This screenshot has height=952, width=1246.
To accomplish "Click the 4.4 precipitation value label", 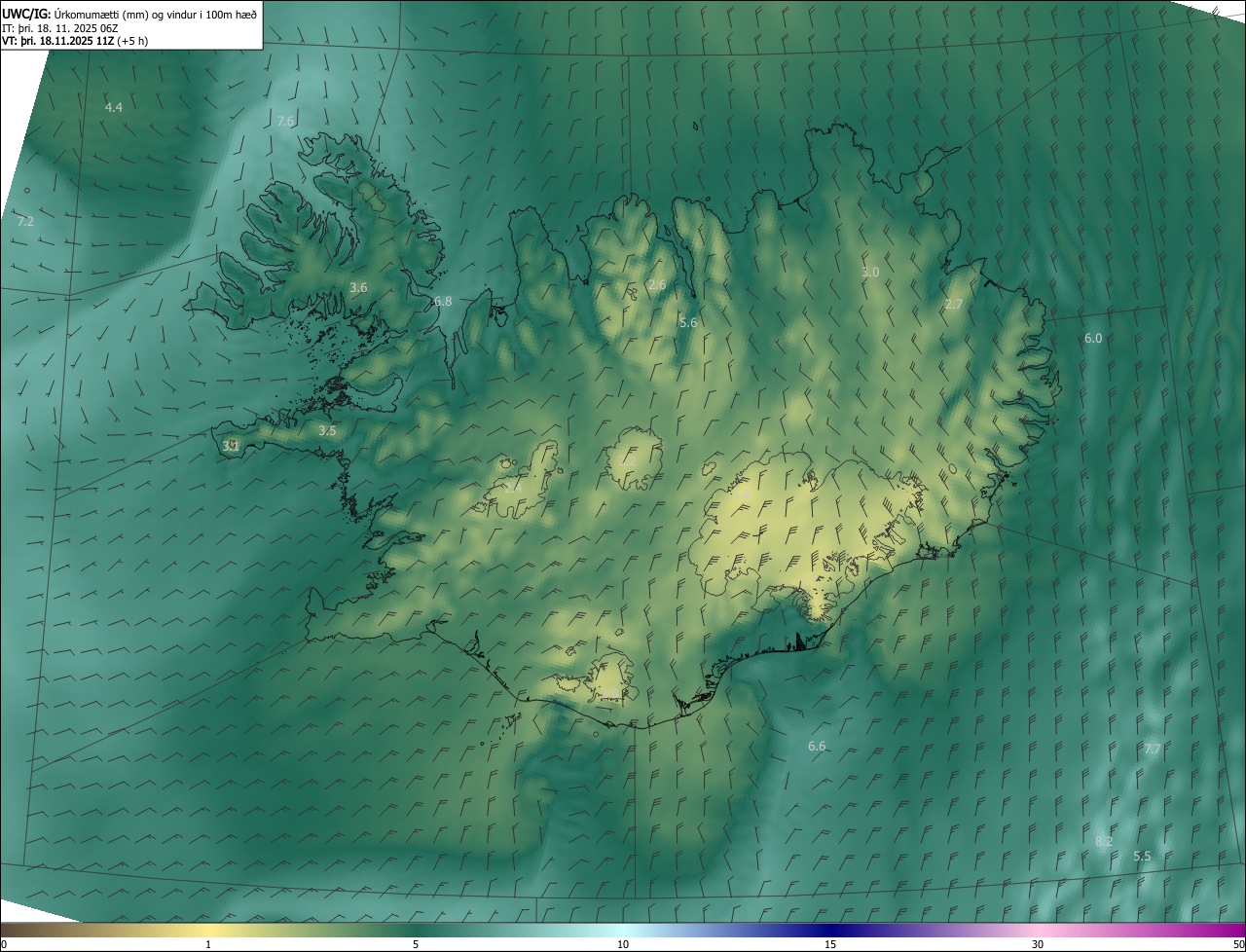I will pos(114,107).
